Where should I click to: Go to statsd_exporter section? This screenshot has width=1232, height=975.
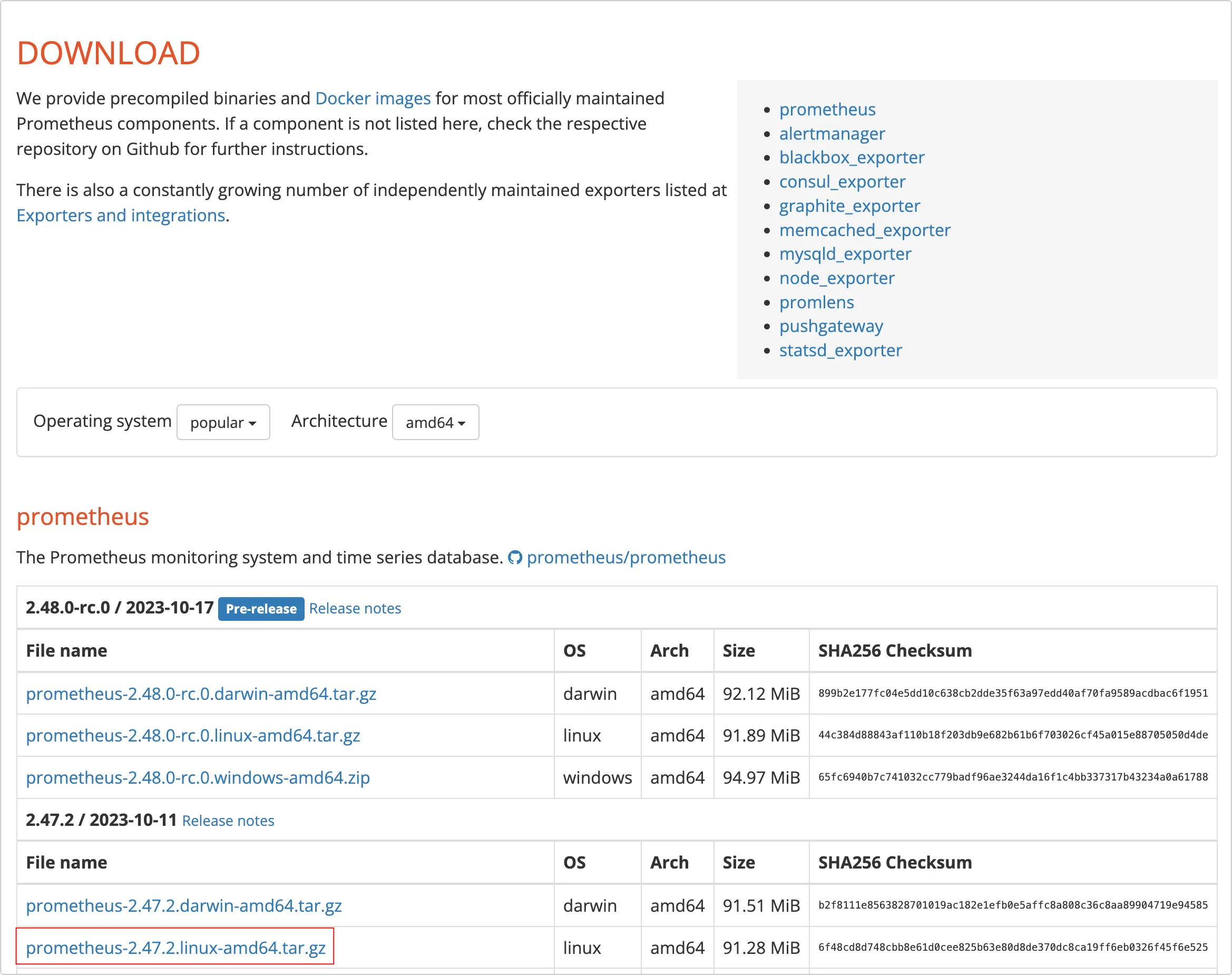(x=840, y=350)
